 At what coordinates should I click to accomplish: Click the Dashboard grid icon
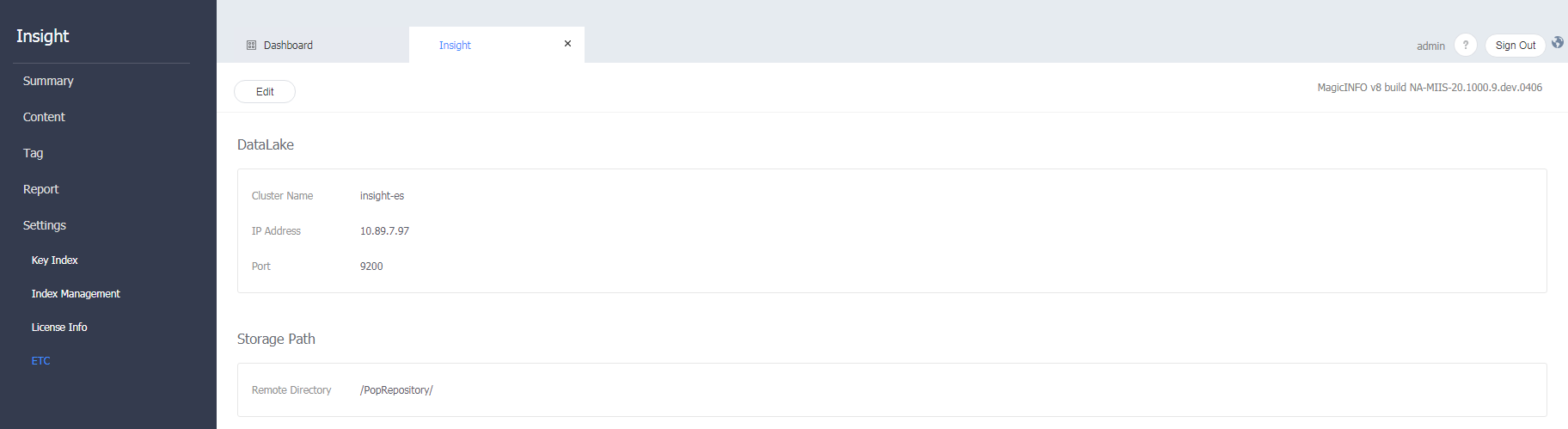(x=251, y=45)
